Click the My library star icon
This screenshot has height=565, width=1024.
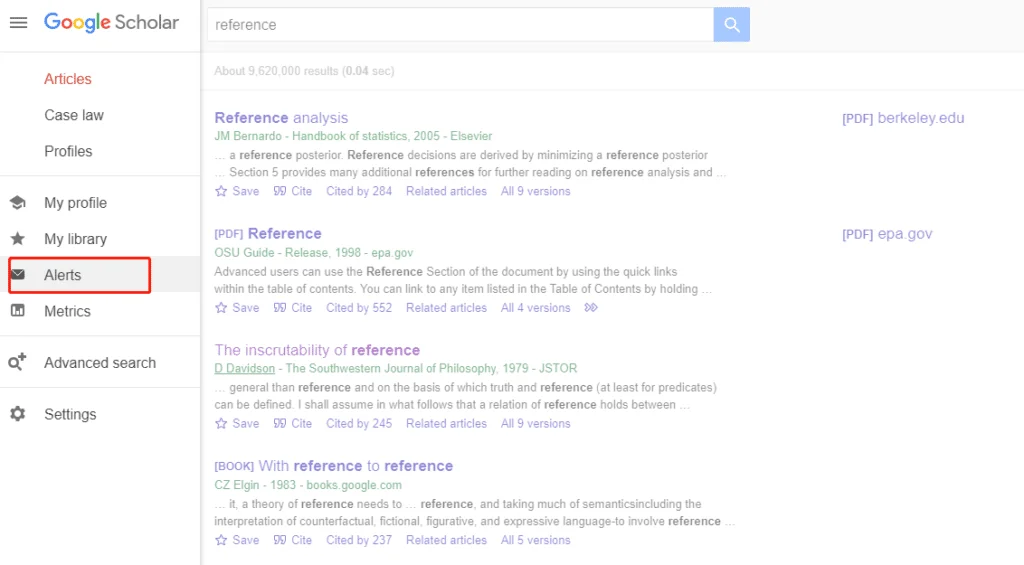(18, 238)
